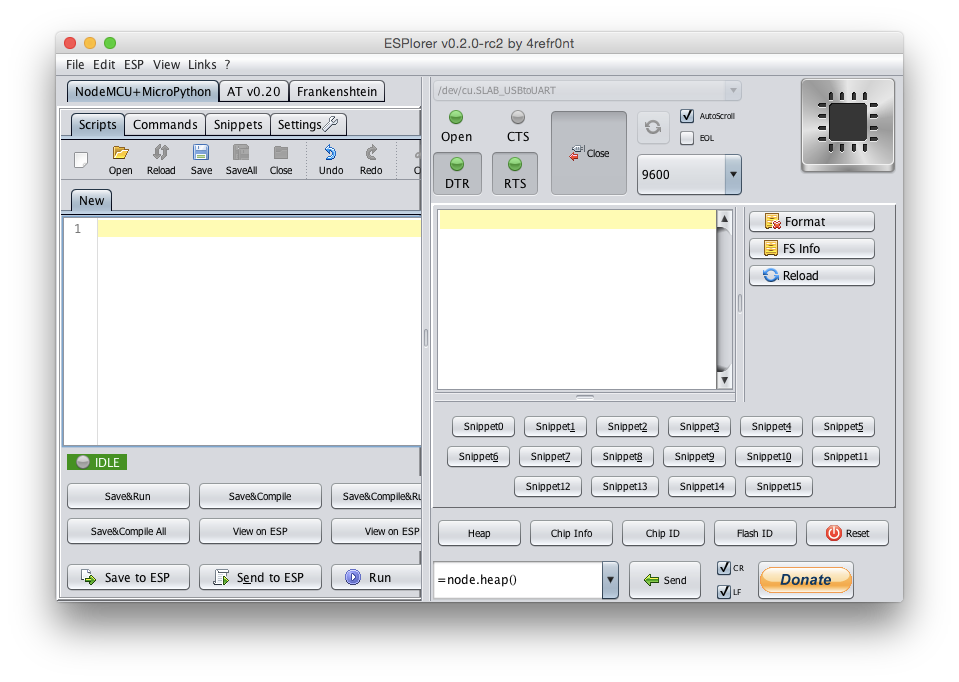Click the Format button in the right panel

[811, 221]
